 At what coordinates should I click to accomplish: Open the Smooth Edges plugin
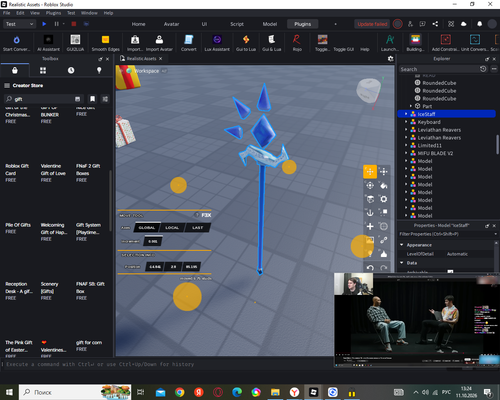tap(105, 43)
